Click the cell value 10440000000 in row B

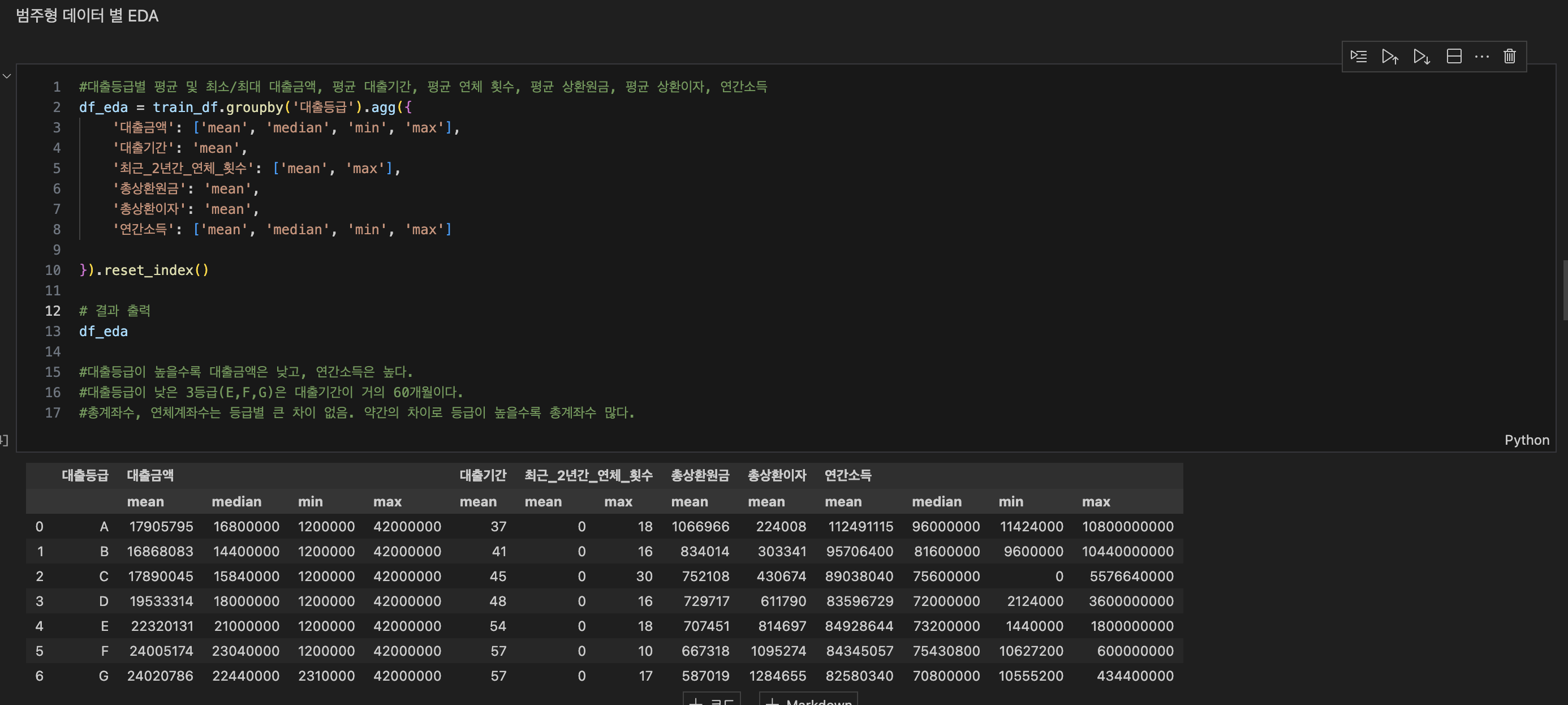pyautogui.click(x=1128, y=552)
